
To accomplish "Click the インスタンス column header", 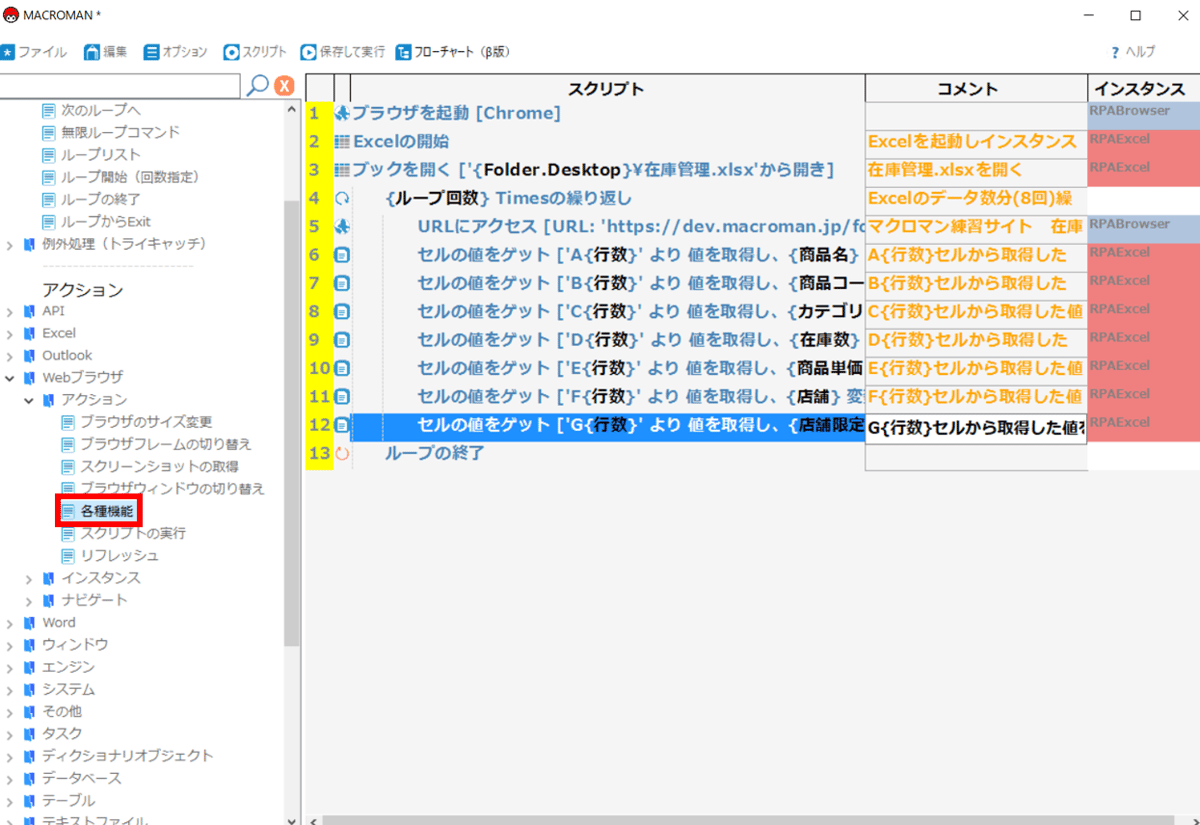I will [1143, 88].
